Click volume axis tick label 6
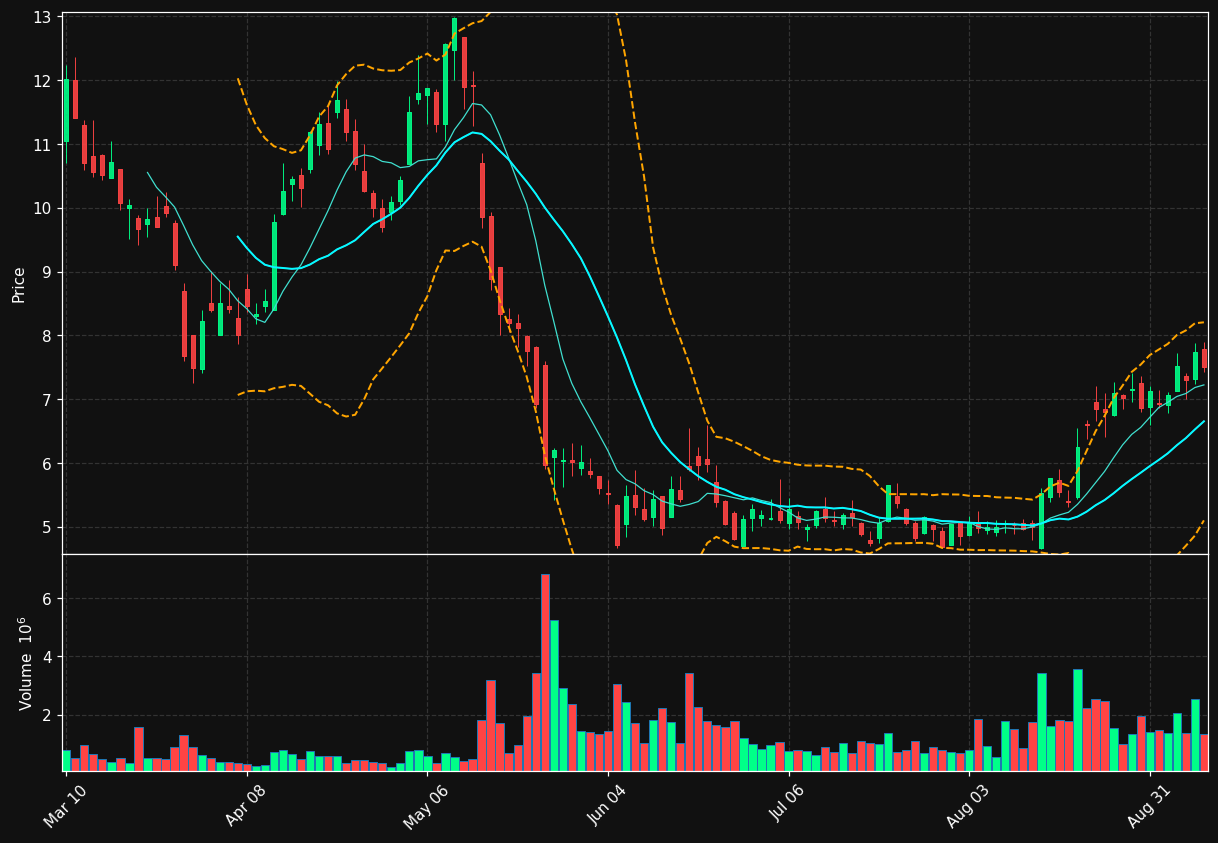1218x843 pixels. (x=47, y=599)
